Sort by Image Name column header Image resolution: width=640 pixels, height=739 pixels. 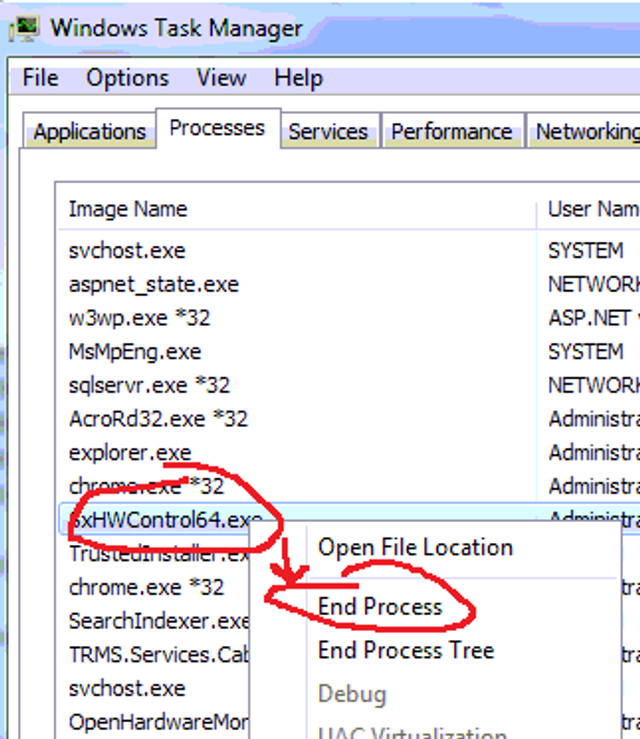[296, 209]
